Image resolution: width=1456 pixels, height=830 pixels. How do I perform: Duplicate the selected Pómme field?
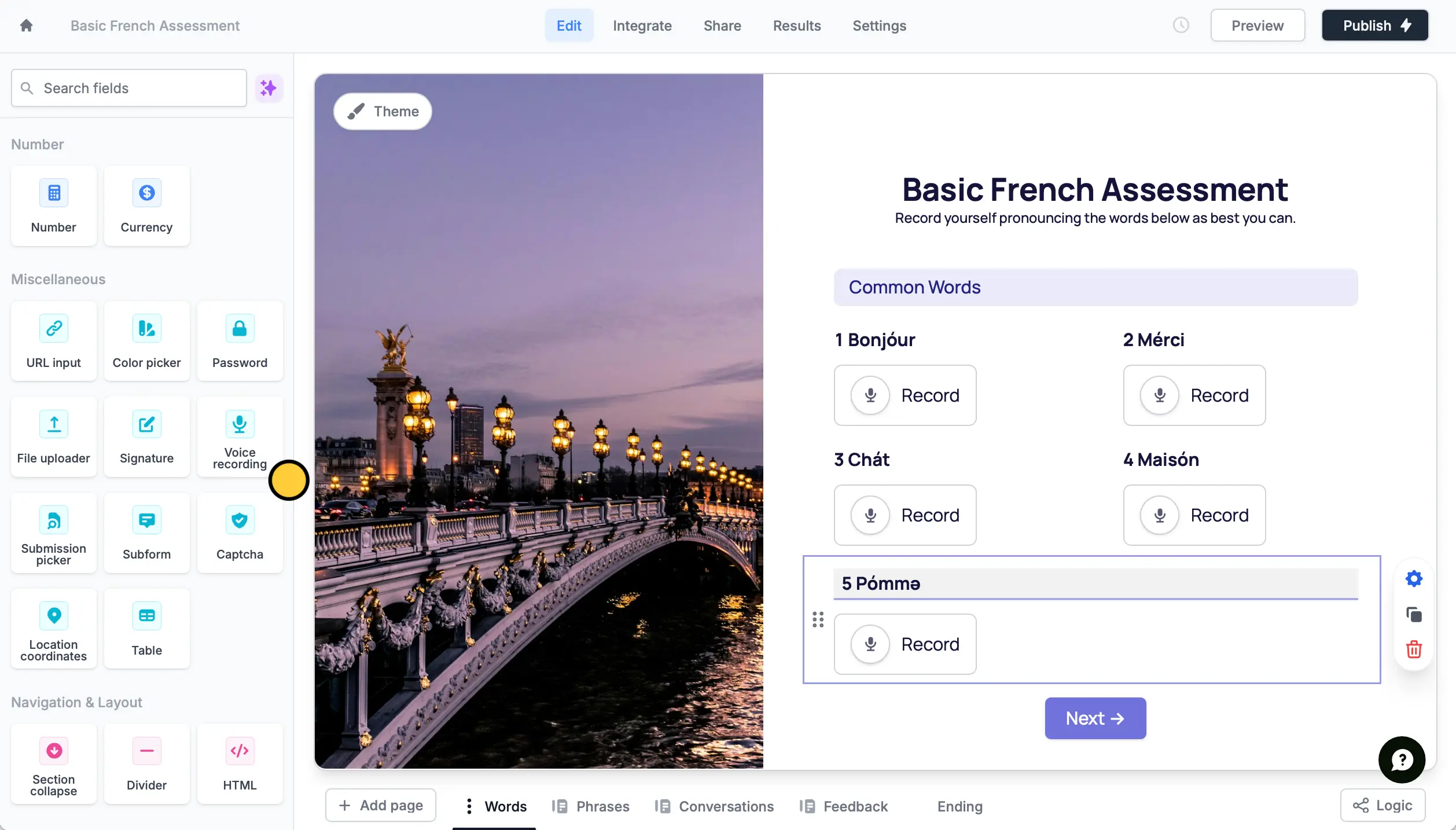point(1414,614)
